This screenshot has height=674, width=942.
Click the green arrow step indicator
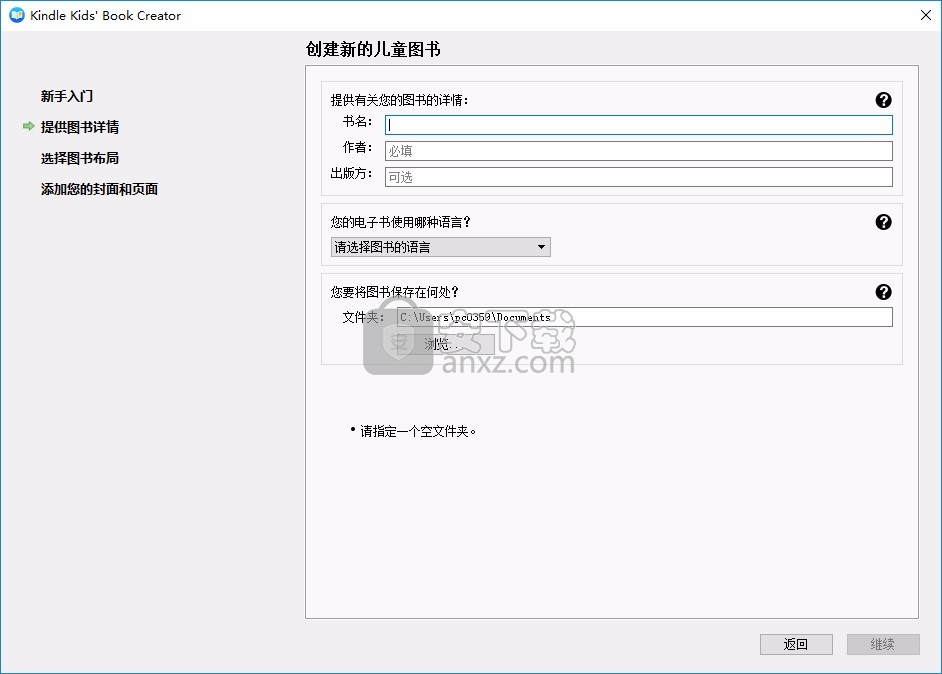[28, 126]
